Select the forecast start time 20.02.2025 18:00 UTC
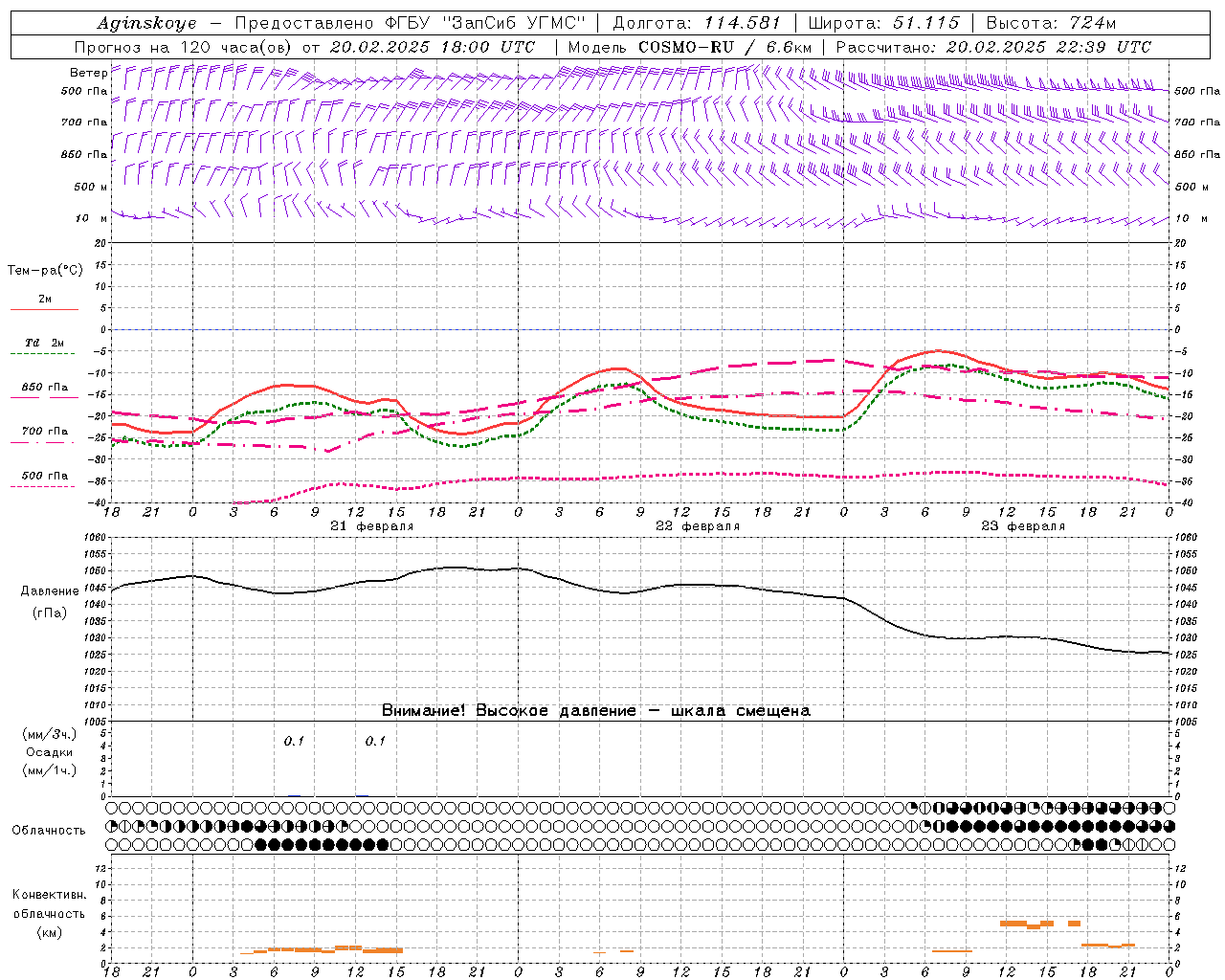The height and width of the screenshot is (980, 1225). [x=432, y=47]
